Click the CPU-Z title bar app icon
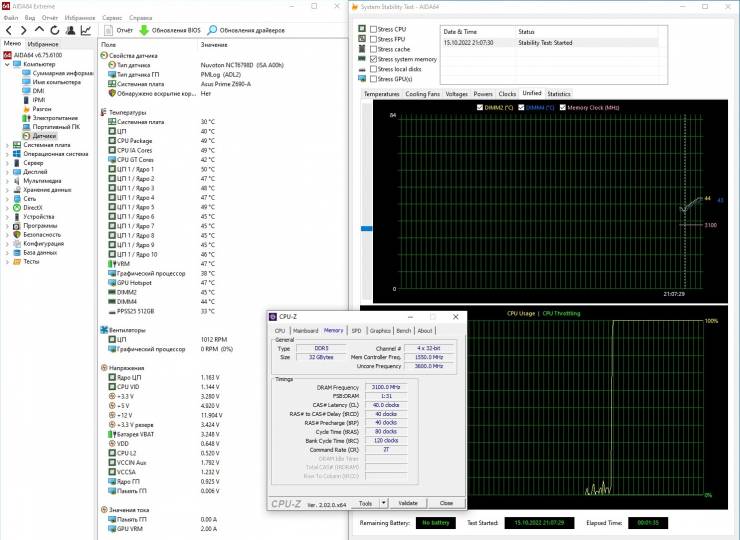The image size is (740, 540). (x=273, y=317)
